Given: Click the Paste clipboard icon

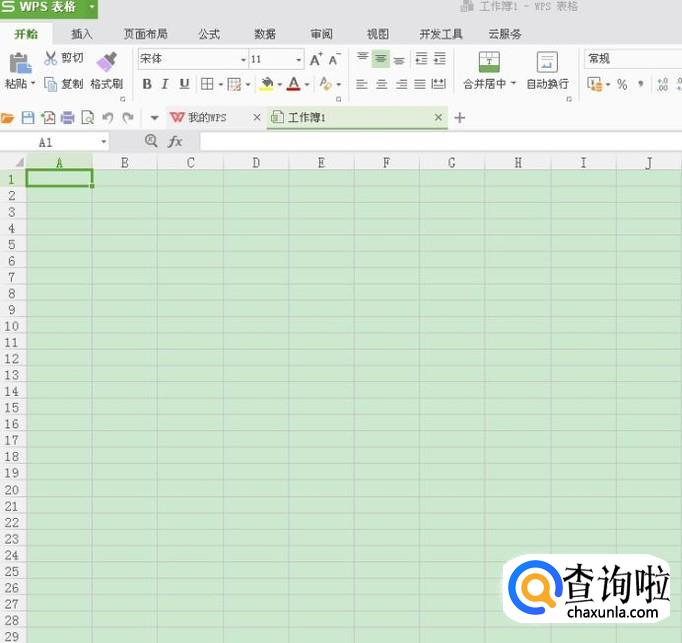Looking at the screenshot, I should coord(20,63).
